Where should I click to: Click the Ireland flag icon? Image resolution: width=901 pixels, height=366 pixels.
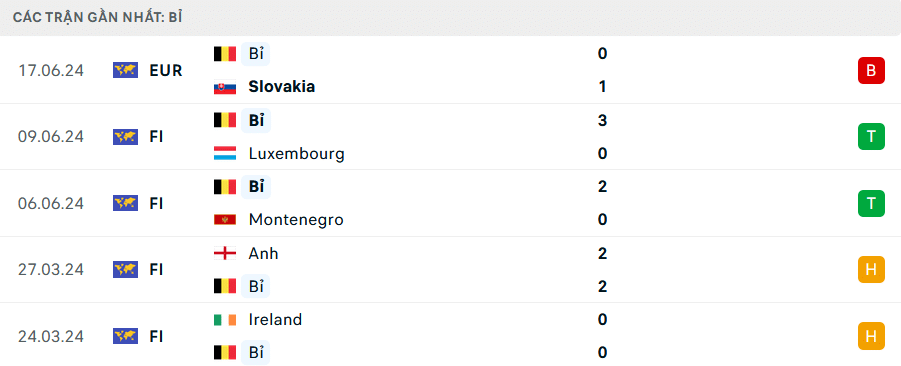(x=225, y=319)
